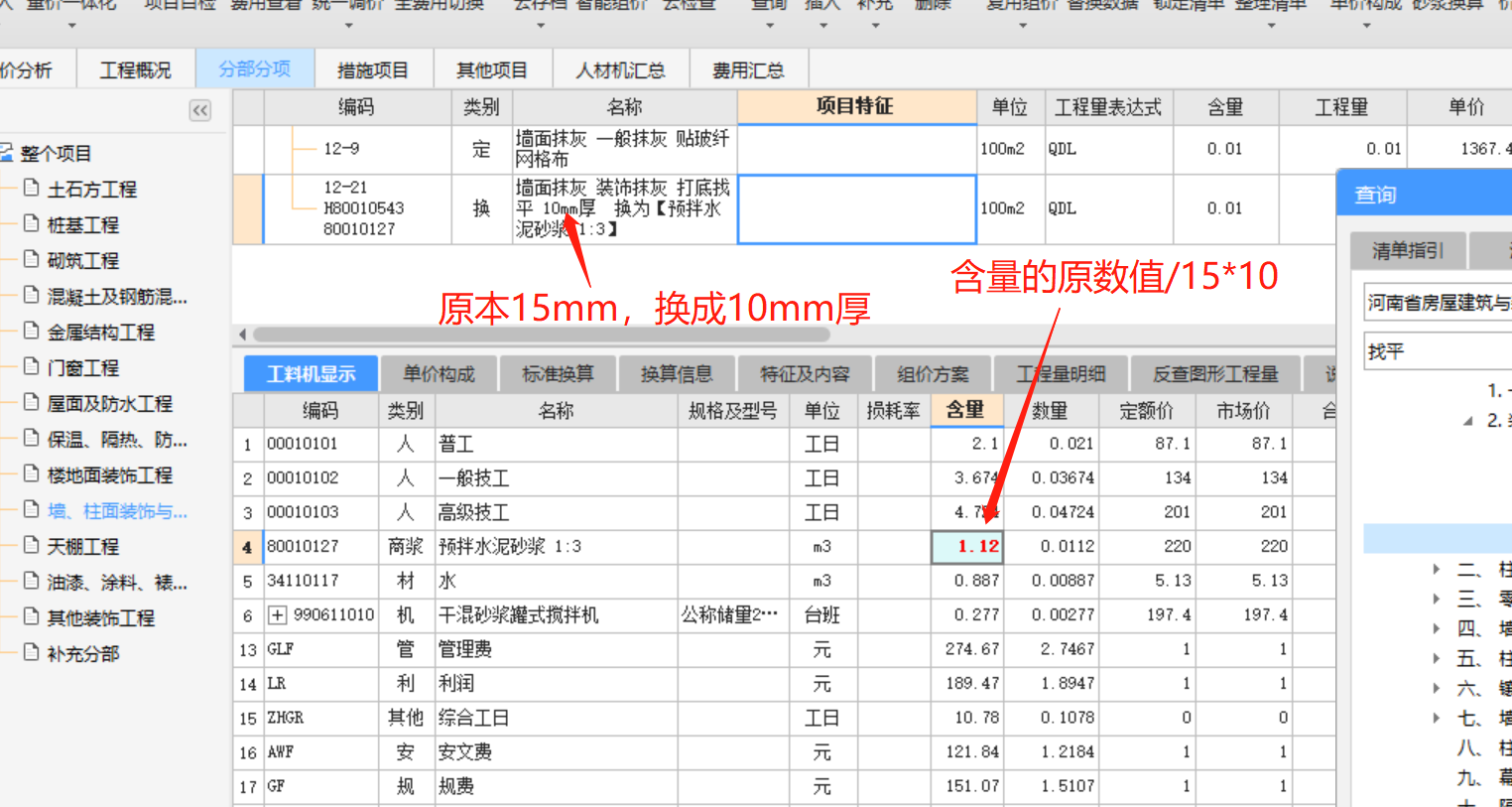Click the 其他装饰工程 document icon
1512x807 pixels.
pos(31,616)
